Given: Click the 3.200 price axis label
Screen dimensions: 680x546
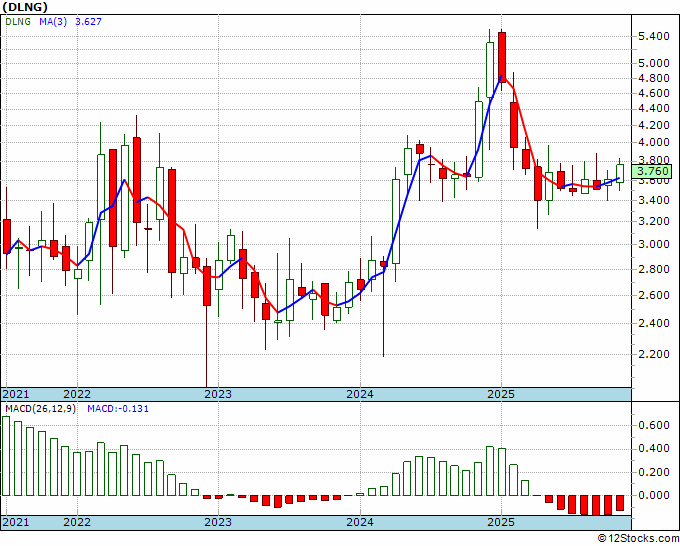Looking at the screenshot, I should (654, 221).
